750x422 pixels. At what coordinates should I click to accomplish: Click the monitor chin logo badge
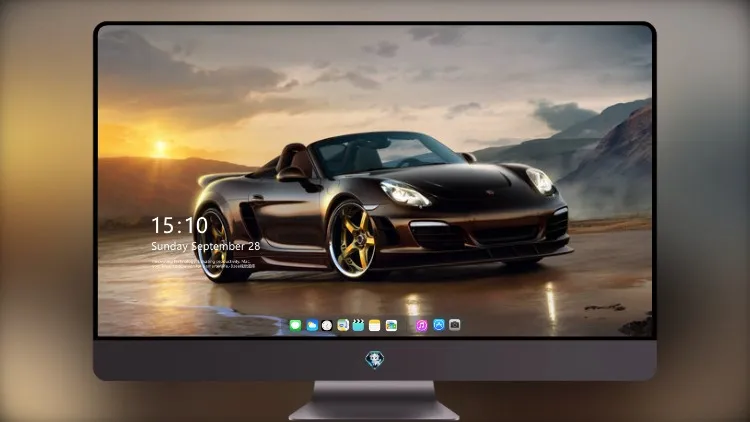click(x=375, y=360)
